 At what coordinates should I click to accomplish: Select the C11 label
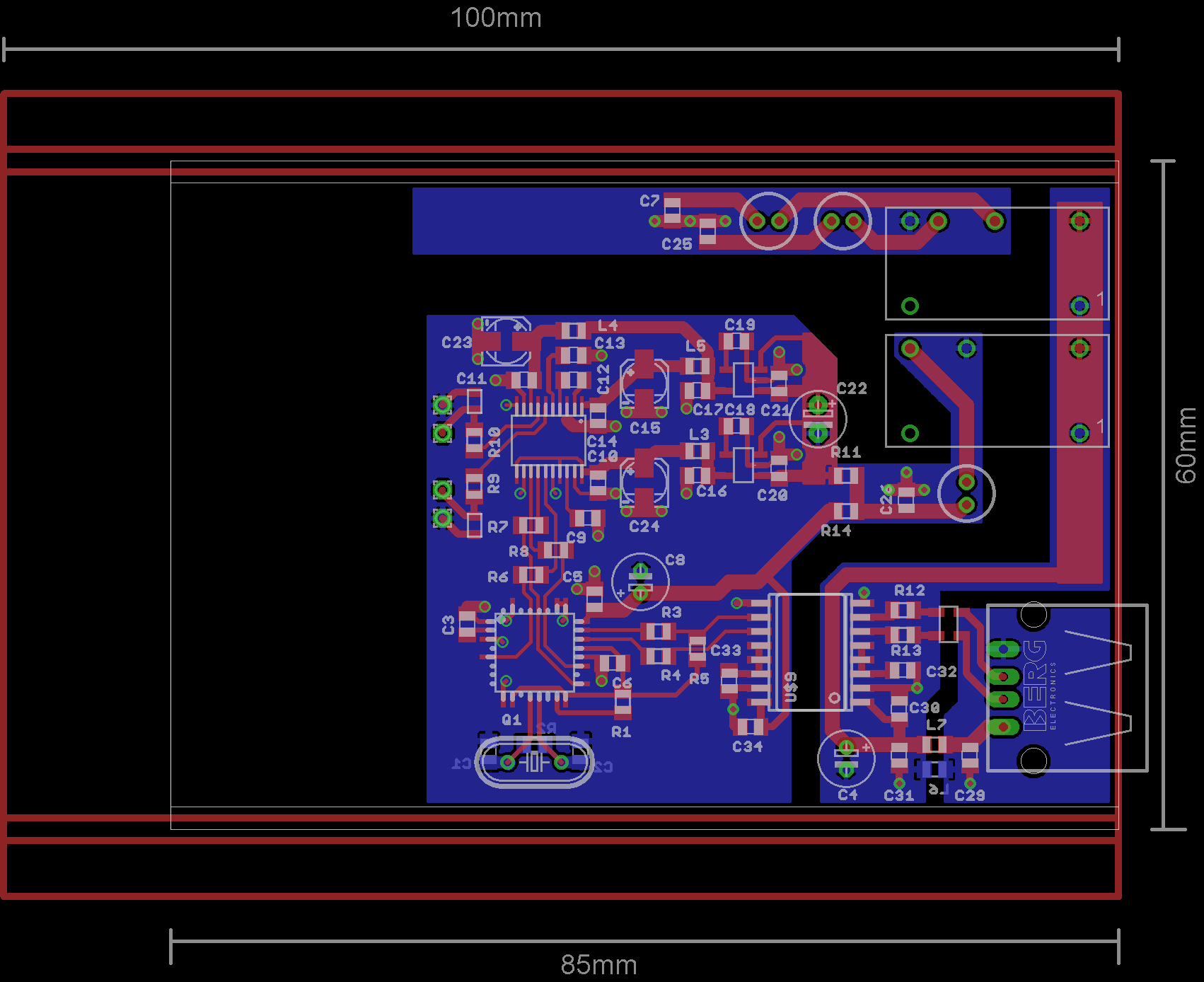click(472, 379)
